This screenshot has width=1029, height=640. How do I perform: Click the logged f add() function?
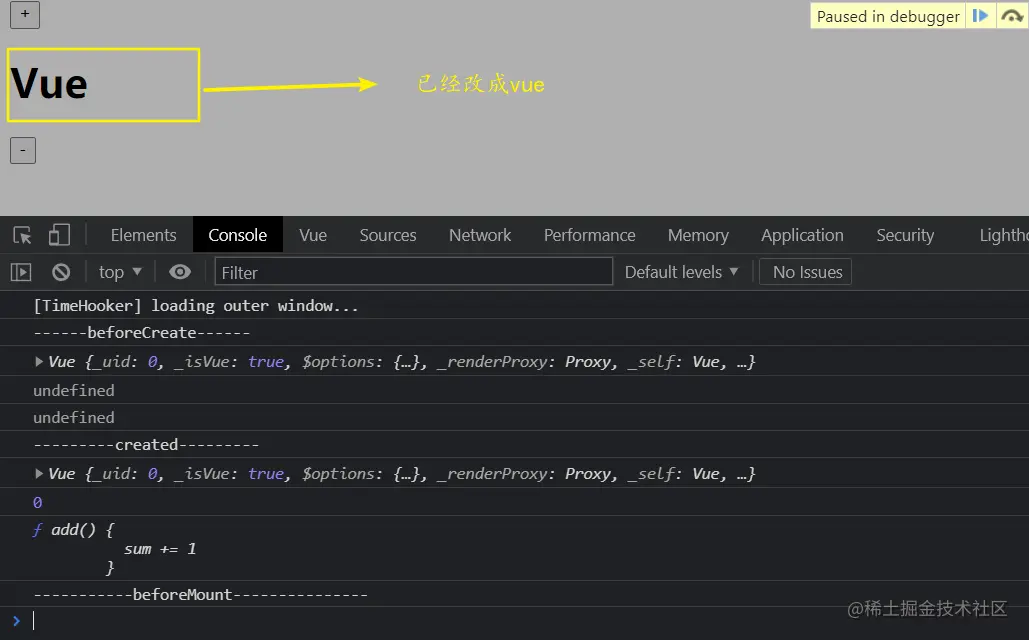click(114, 548)
